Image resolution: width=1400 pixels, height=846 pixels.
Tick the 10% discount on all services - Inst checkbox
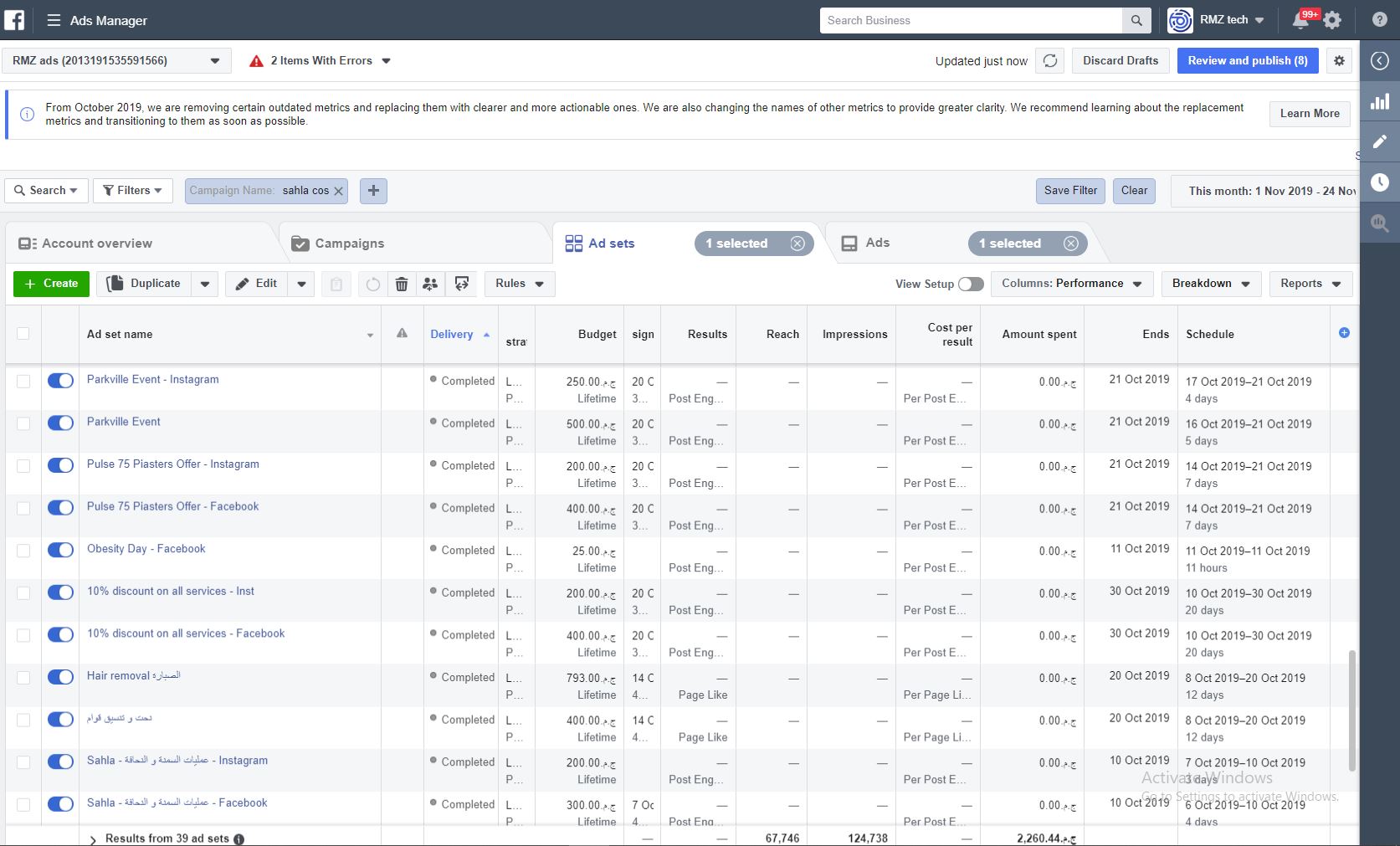[x=23, y=592]
